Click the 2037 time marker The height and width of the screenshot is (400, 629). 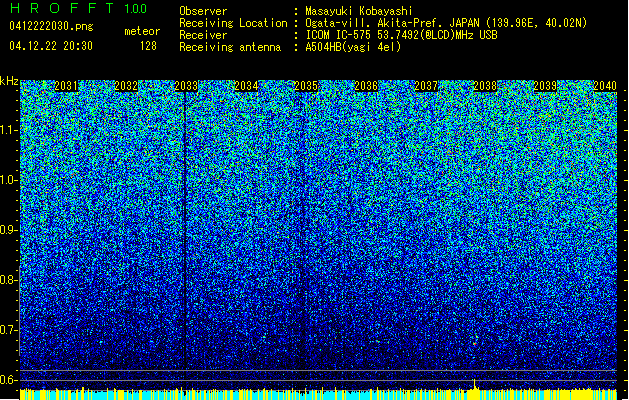(x=426, y=86)
